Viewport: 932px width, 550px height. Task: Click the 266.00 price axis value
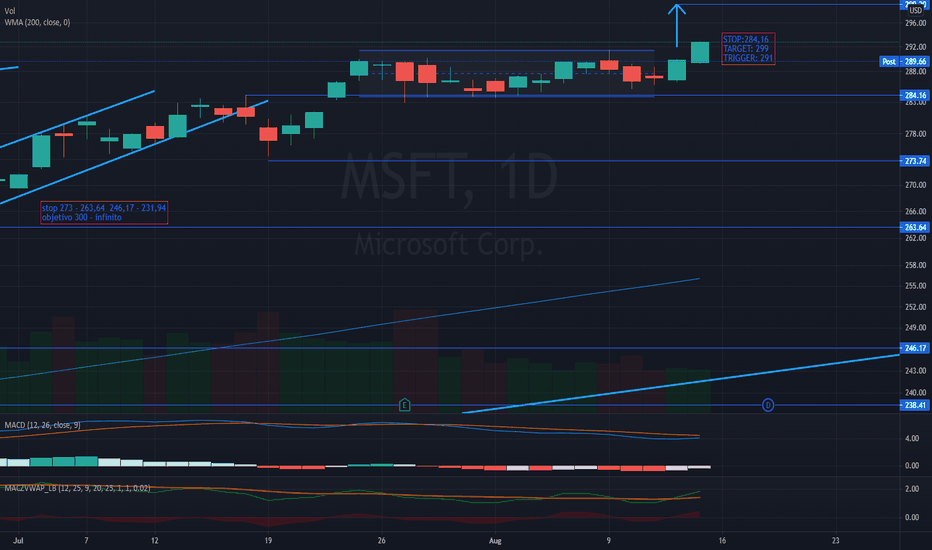pos(915,211)
